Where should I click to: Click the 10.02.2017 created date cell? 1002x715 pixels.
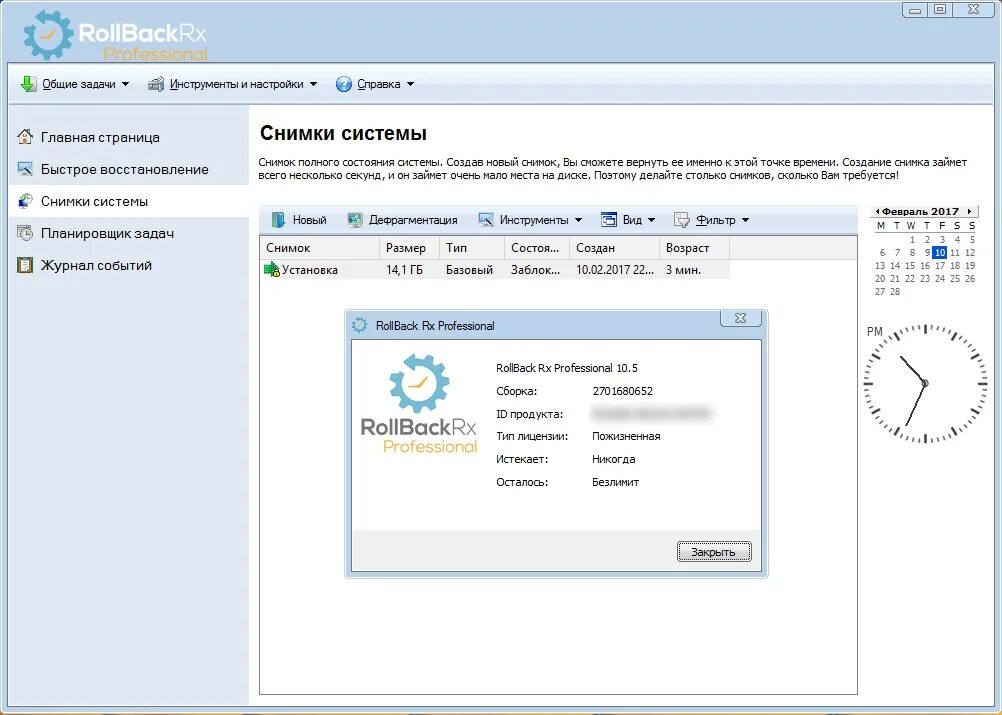pos(615,270)
